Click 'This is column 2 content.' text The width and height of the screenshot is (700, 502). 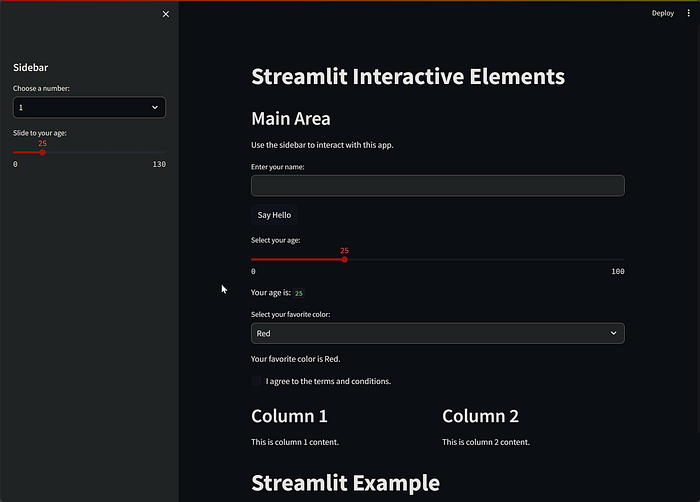tap(486, 442)
